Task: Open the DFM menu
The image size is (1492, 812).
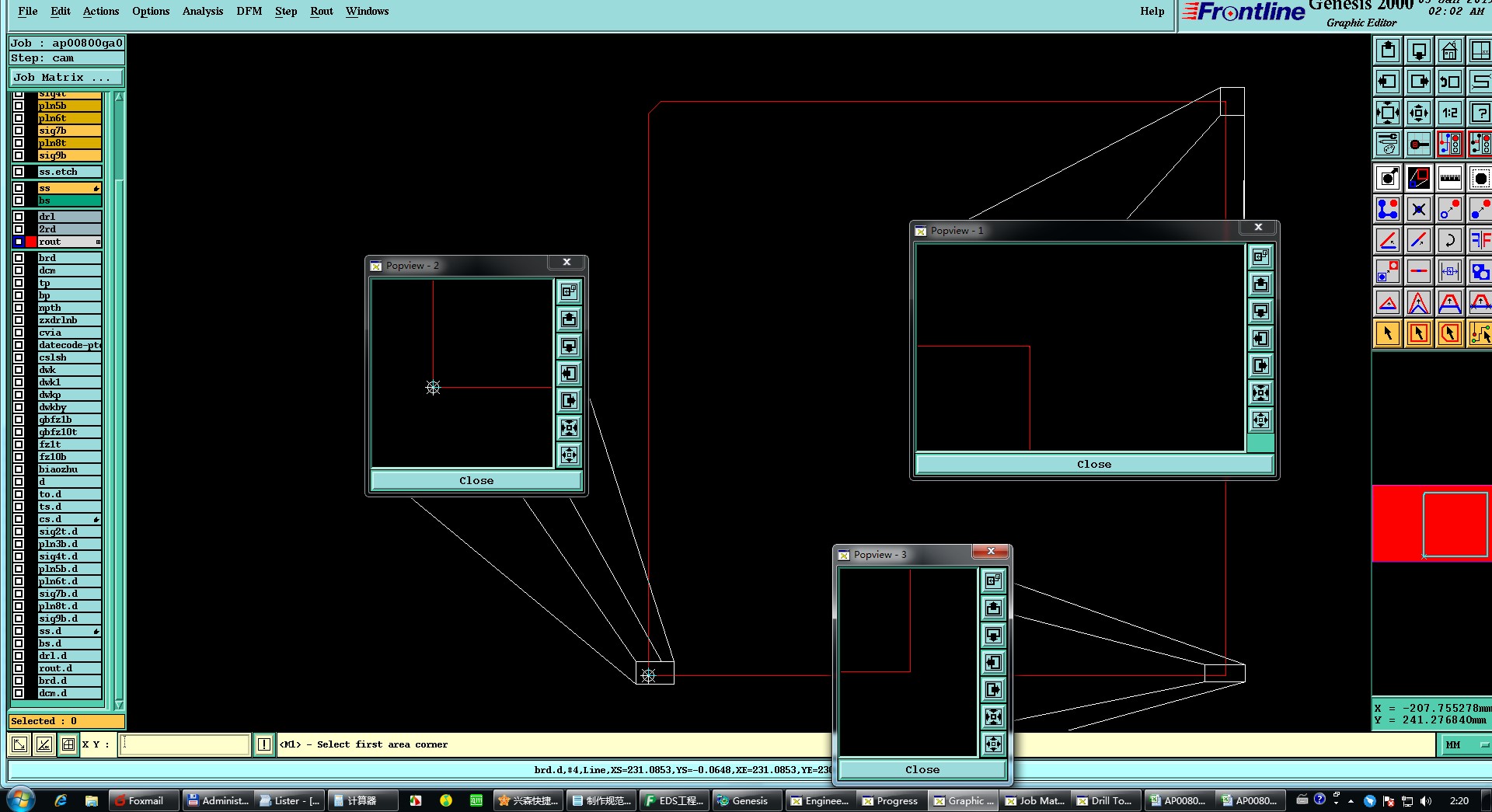Action: coord(249,11)
